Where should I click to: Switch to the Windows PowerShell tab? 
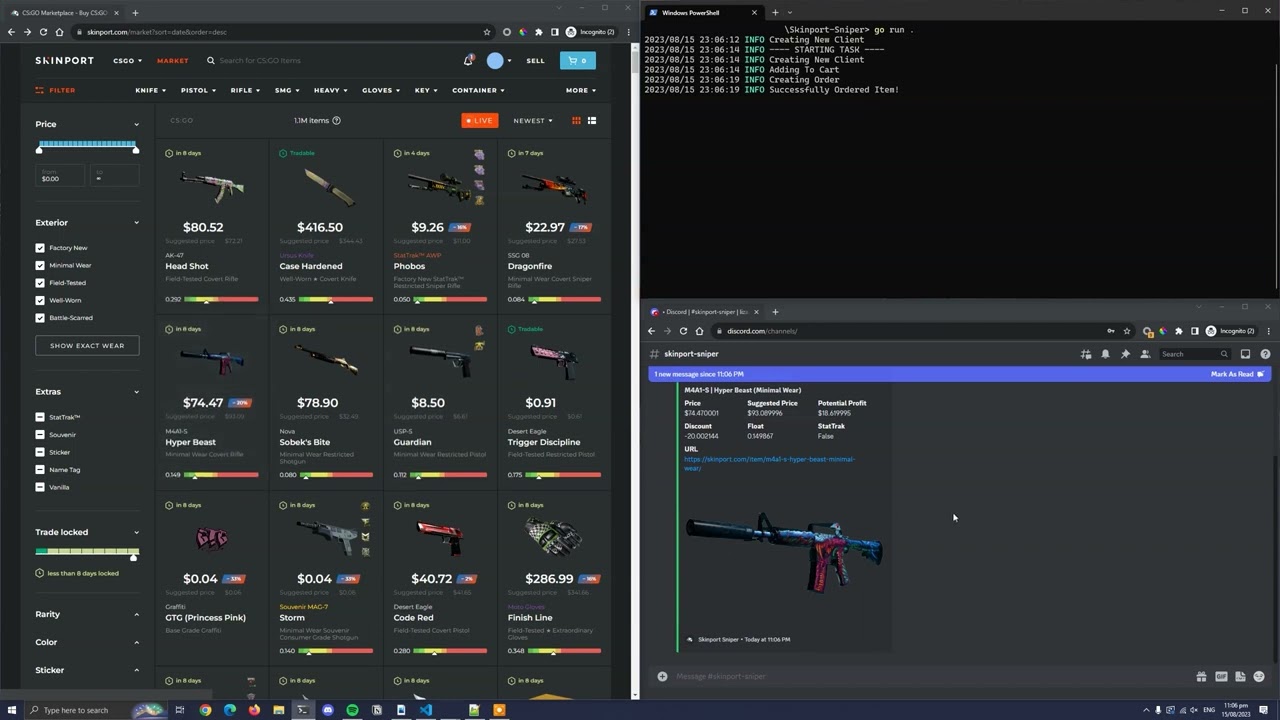[x=702, y=12]
